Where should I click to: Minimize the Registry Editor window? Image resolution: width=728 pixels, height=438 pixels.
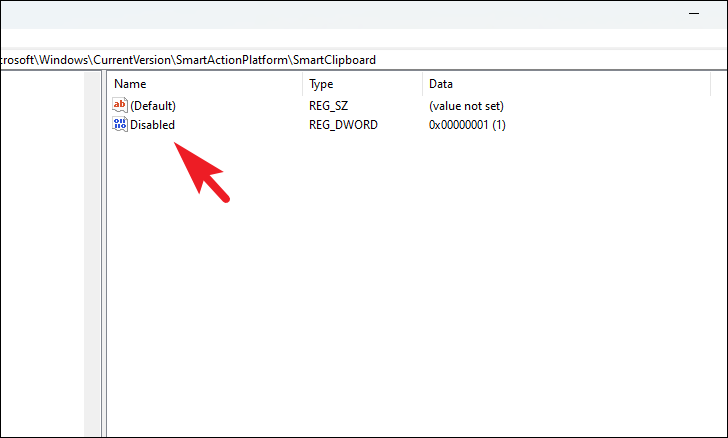click(x=694, y=14)
